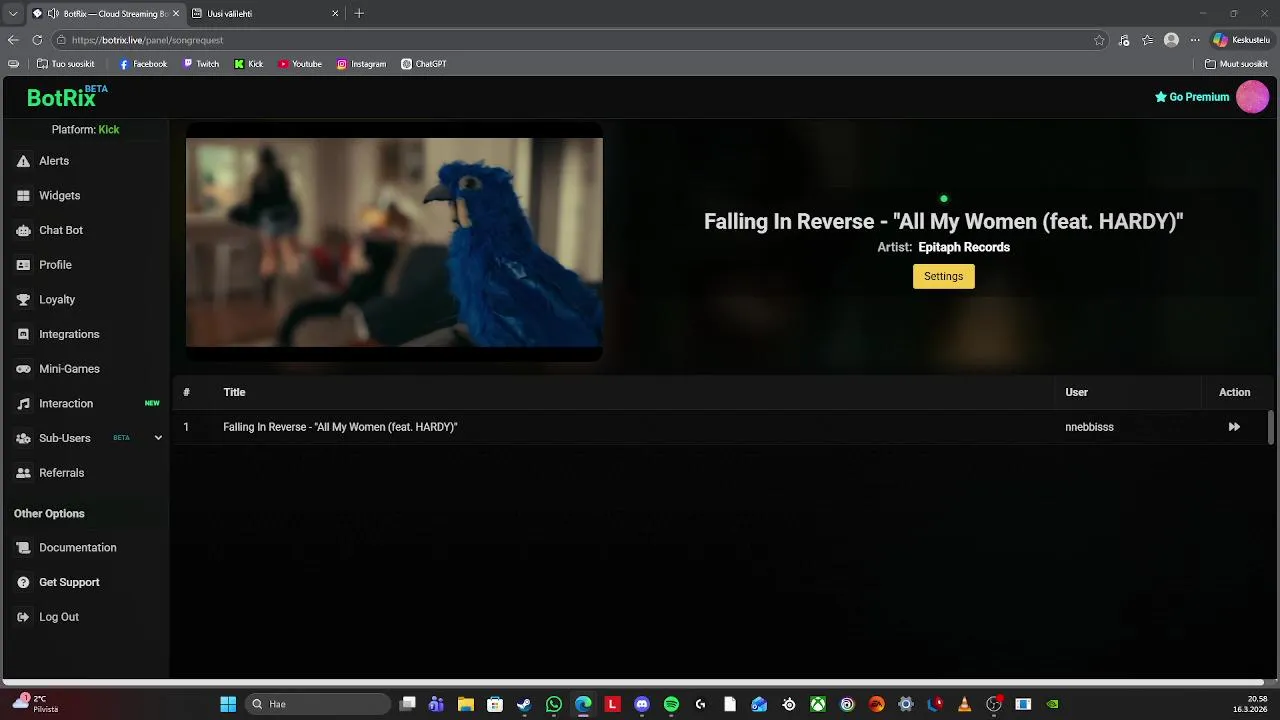The height and width of the screenshot is (720, 1280).
Task: Open Steam from the taskbar
Action: [x=524, y=704]
